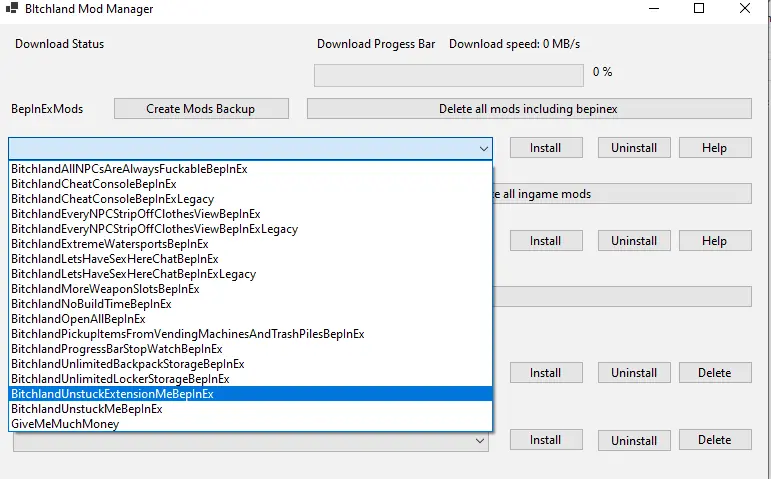Click the 'Download speed: 0 MB/s' text
The width and height of the screenshot is (771, 479).
click(x=514, y=44)
